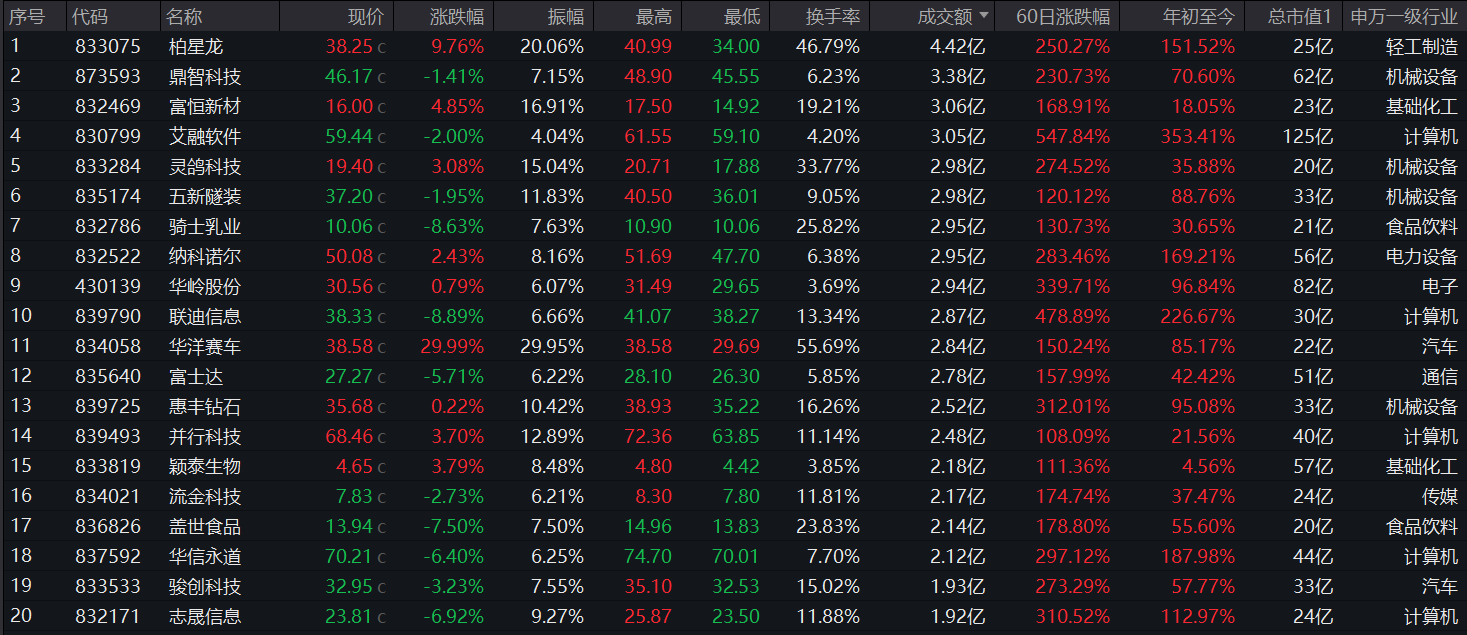Select stock code 873593
The height and width of the screenshot is (635, 1467).
(108, 76)
